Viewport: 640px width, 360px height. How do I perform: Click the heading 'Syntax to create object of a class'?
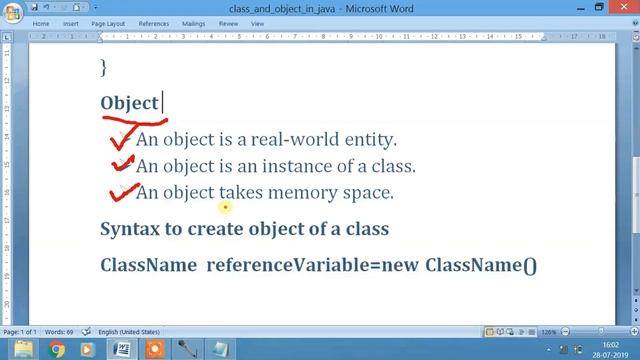pyautogui.click(x=244, y=229)
